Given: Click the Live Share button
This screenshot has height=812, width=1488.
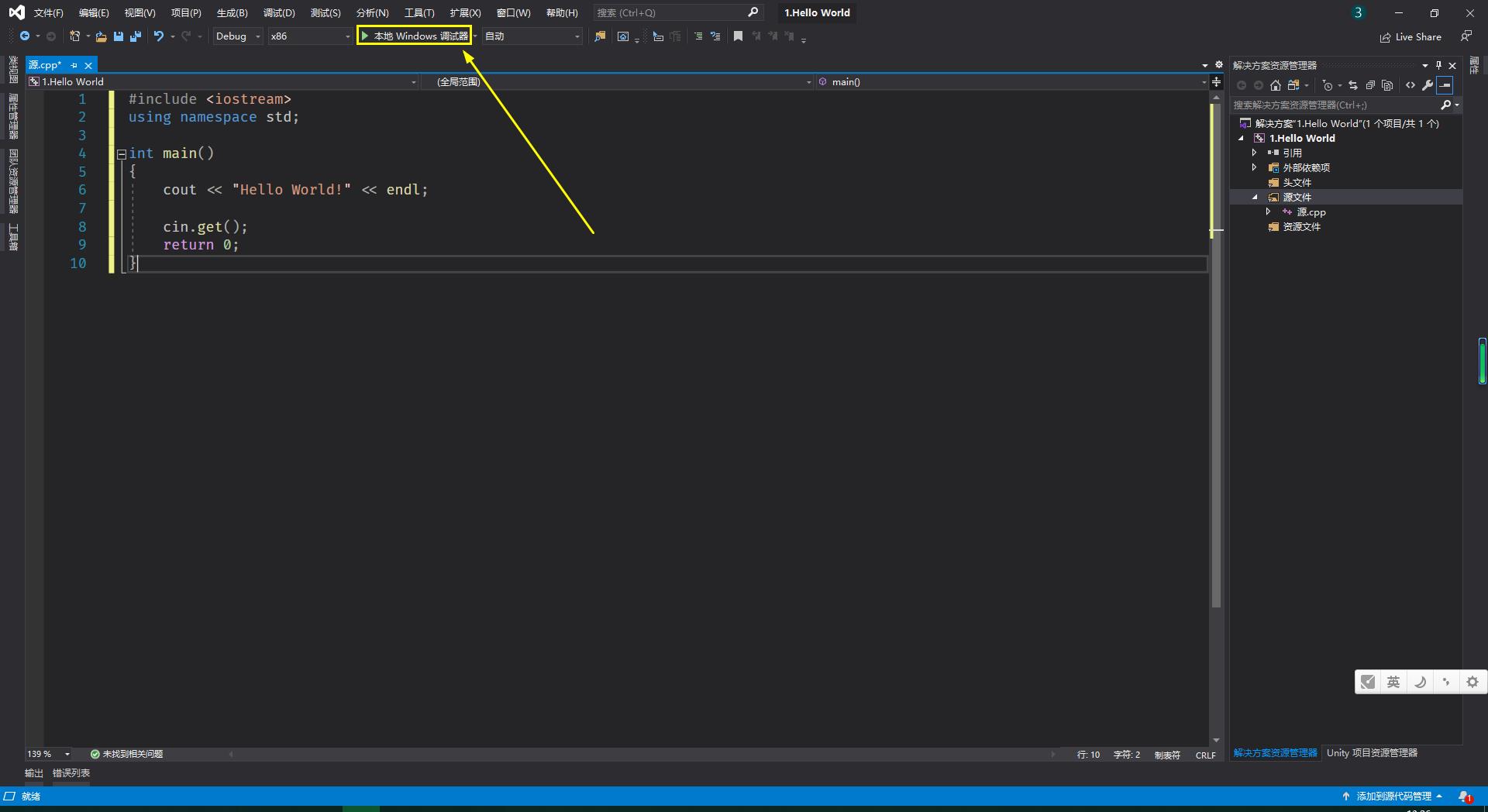Looking at the screenshot, I should coord(1410,36).
